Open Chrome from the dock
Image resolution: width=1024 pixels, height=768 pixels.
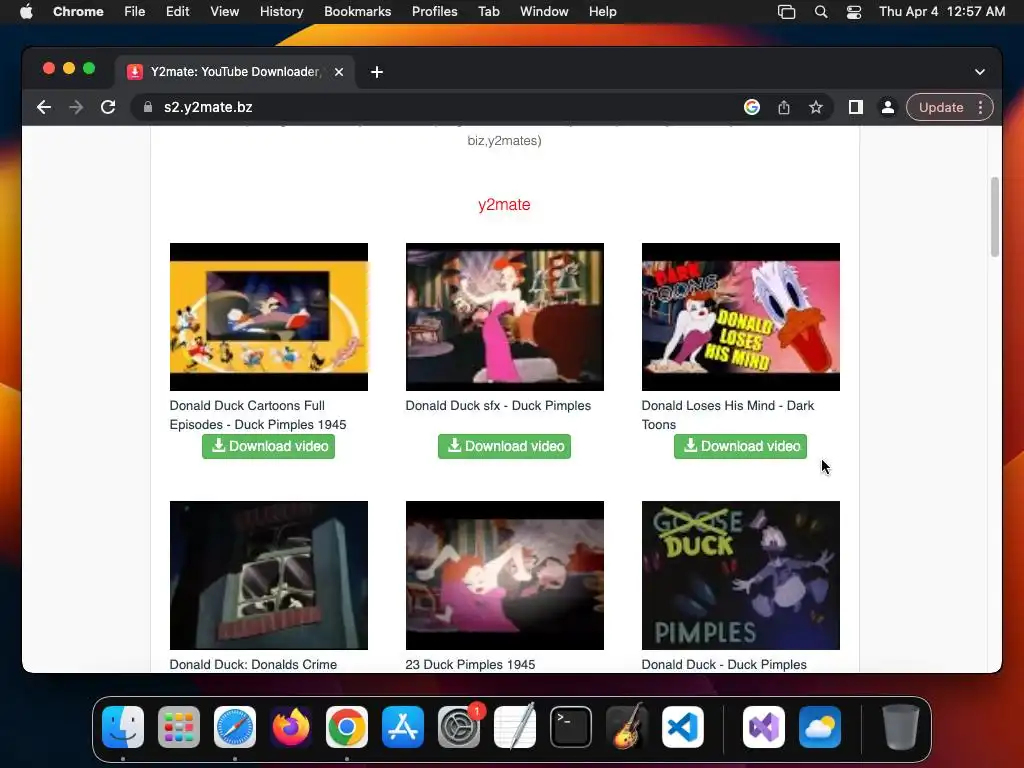pyautogui.click(x=347, y=727)
